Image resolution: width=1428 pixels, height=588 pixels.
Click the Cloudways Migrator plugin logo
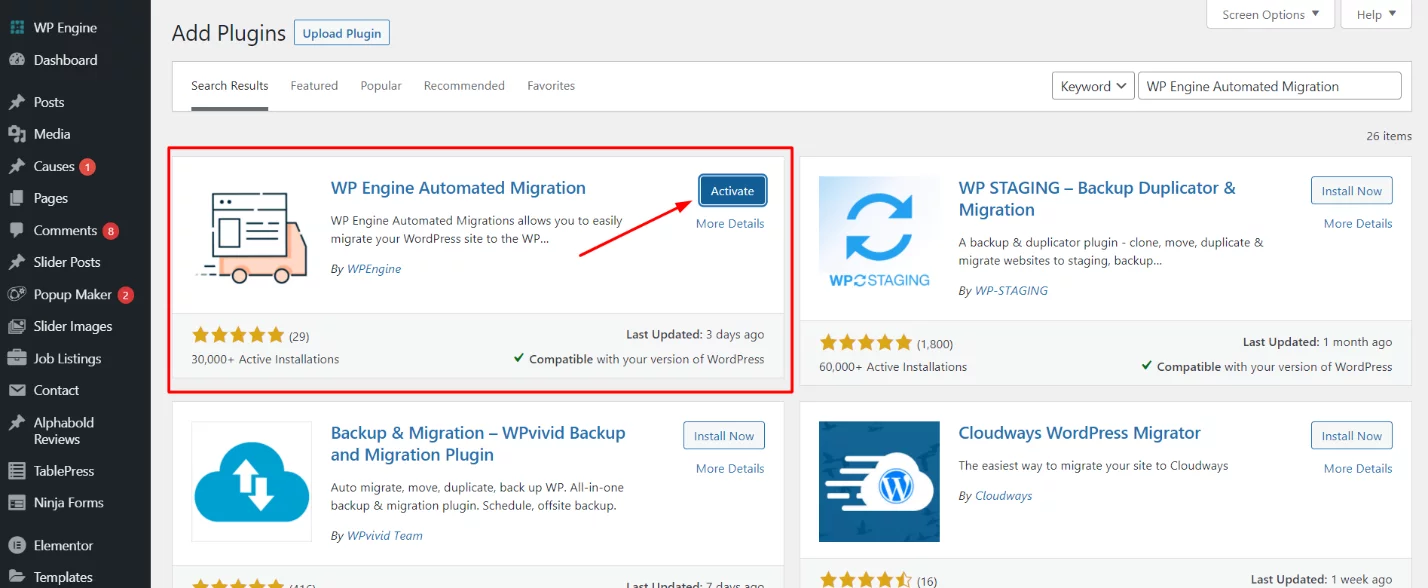point(879,482)
